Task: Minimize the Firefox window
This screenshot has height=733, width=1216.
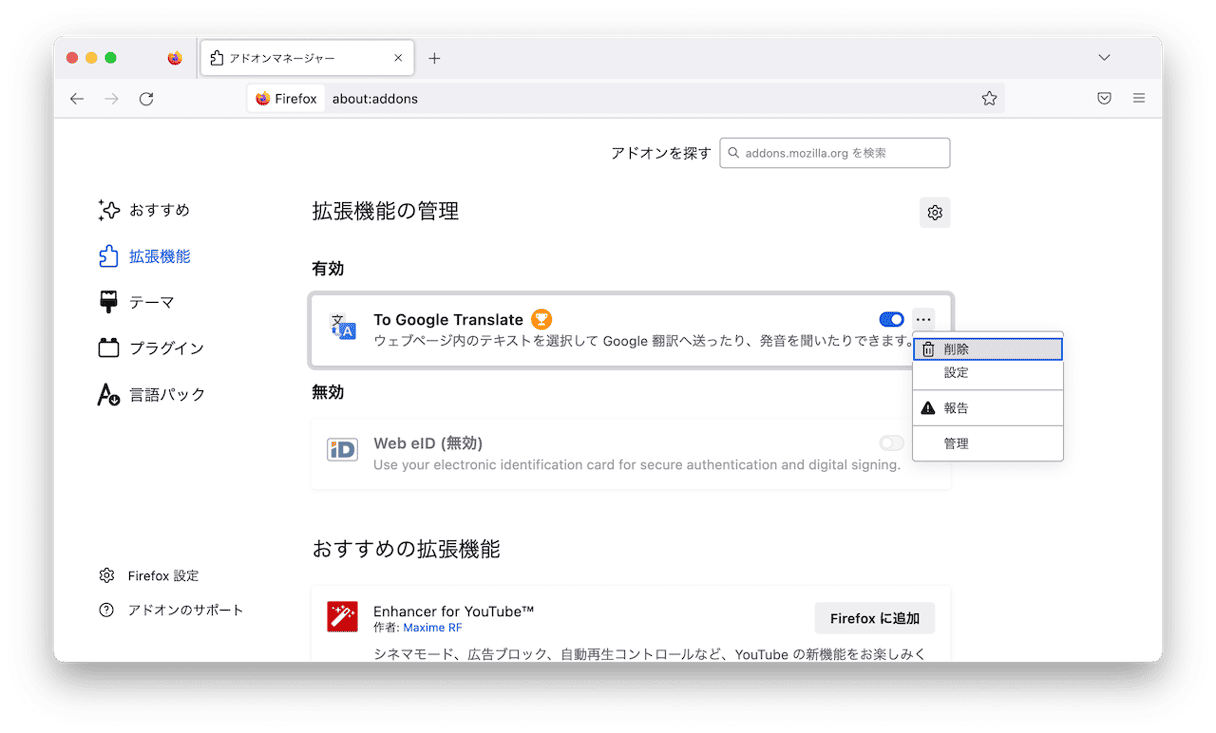Action: tap(91, 58)
